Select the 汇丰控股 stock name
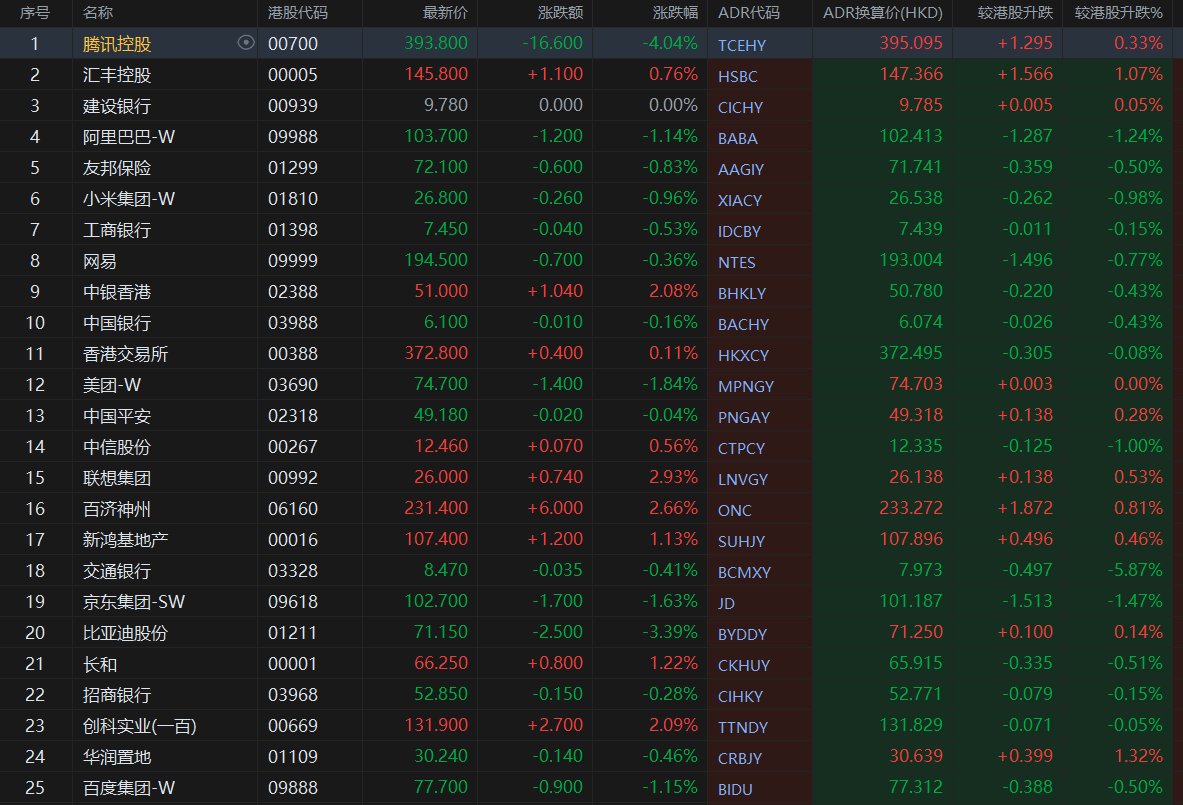The height and width of the screenshot is (805, 1183). (x=117, y=75)
